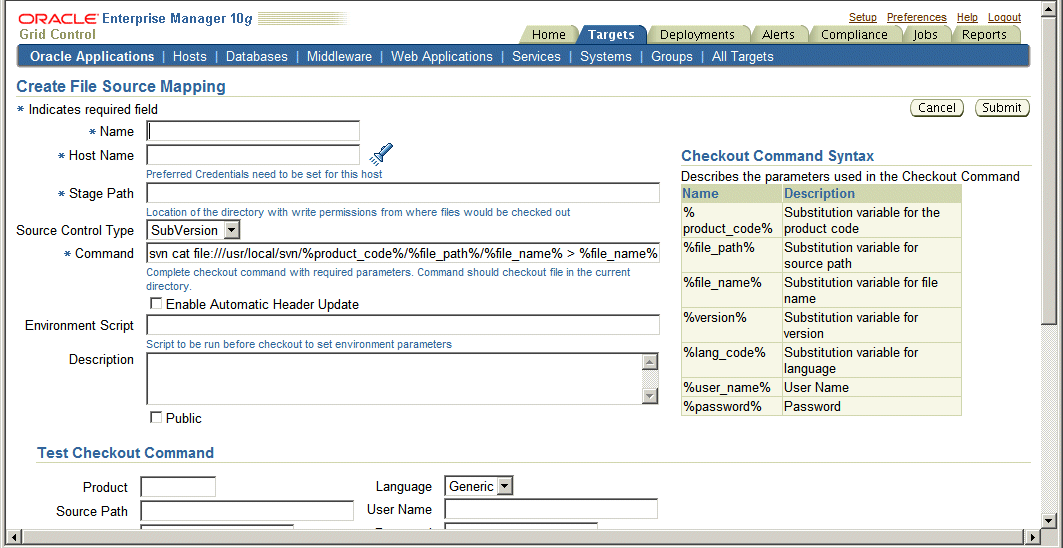Click horizontal scrollbar right arrow
Screen dimensions: 1063x548
1032,536
